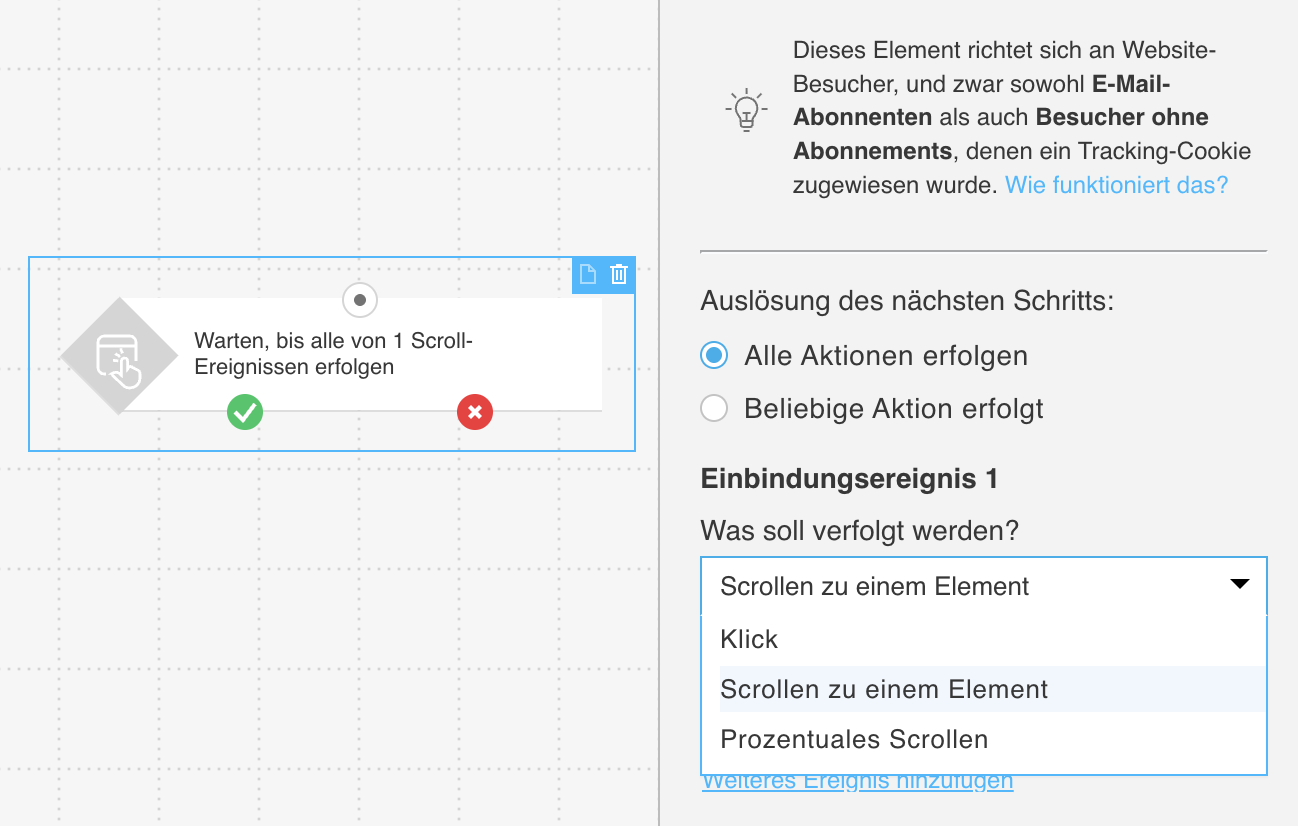
Task: Select Beliebige Aktion erfolgt
Action: [714, 408]
